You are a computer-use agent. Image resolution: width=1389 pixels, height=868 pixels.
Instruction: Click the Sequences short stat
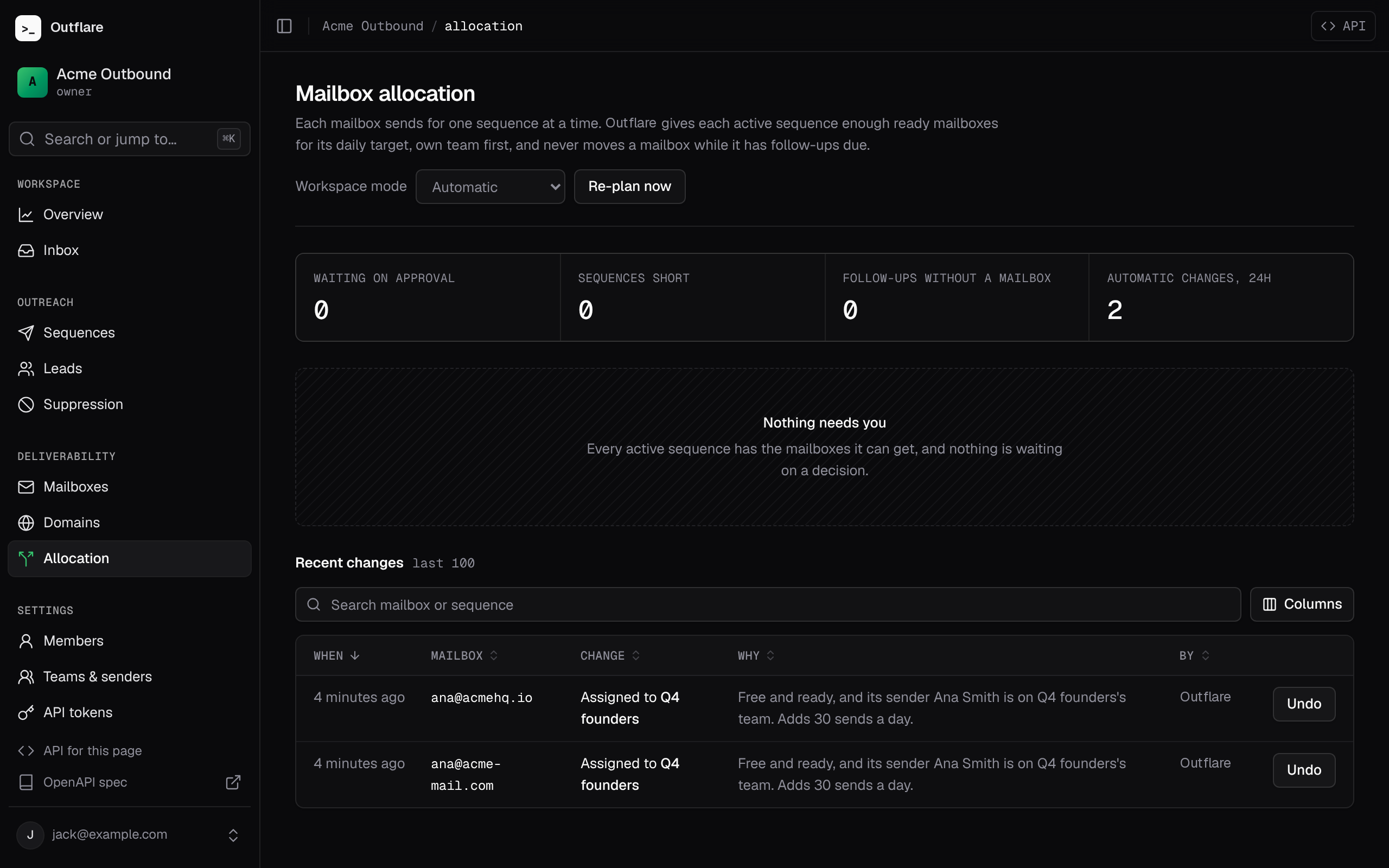[693, 297]
